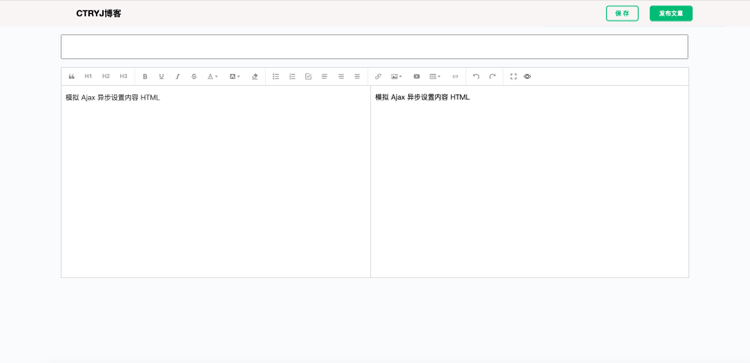750x363 pixels.
Task: Open the font color dropdown
Action: tap(212, 77)
